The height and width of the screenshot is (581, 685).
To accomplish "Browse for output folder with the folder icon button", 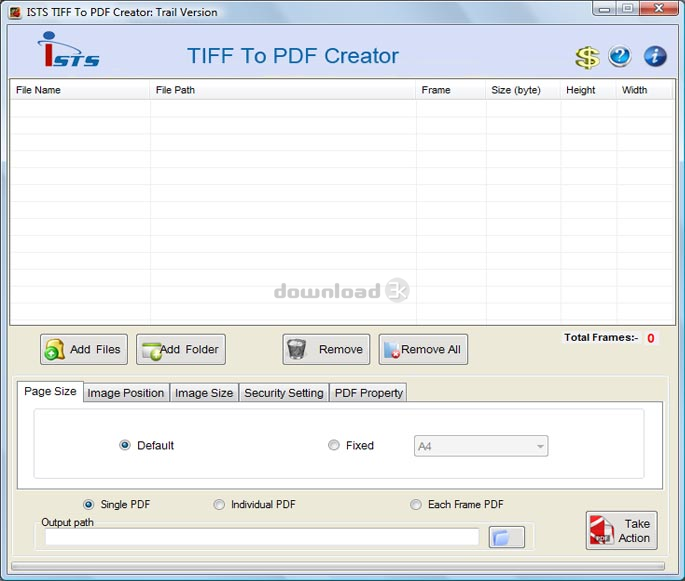I will tap(506, 537).
